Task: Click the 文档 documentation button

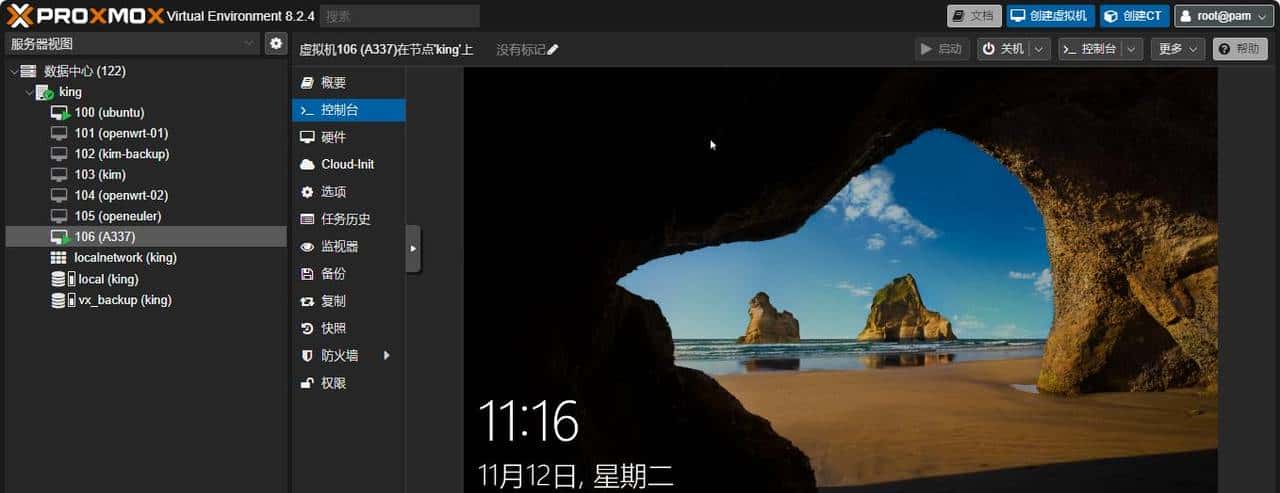Action: [974, 16]
